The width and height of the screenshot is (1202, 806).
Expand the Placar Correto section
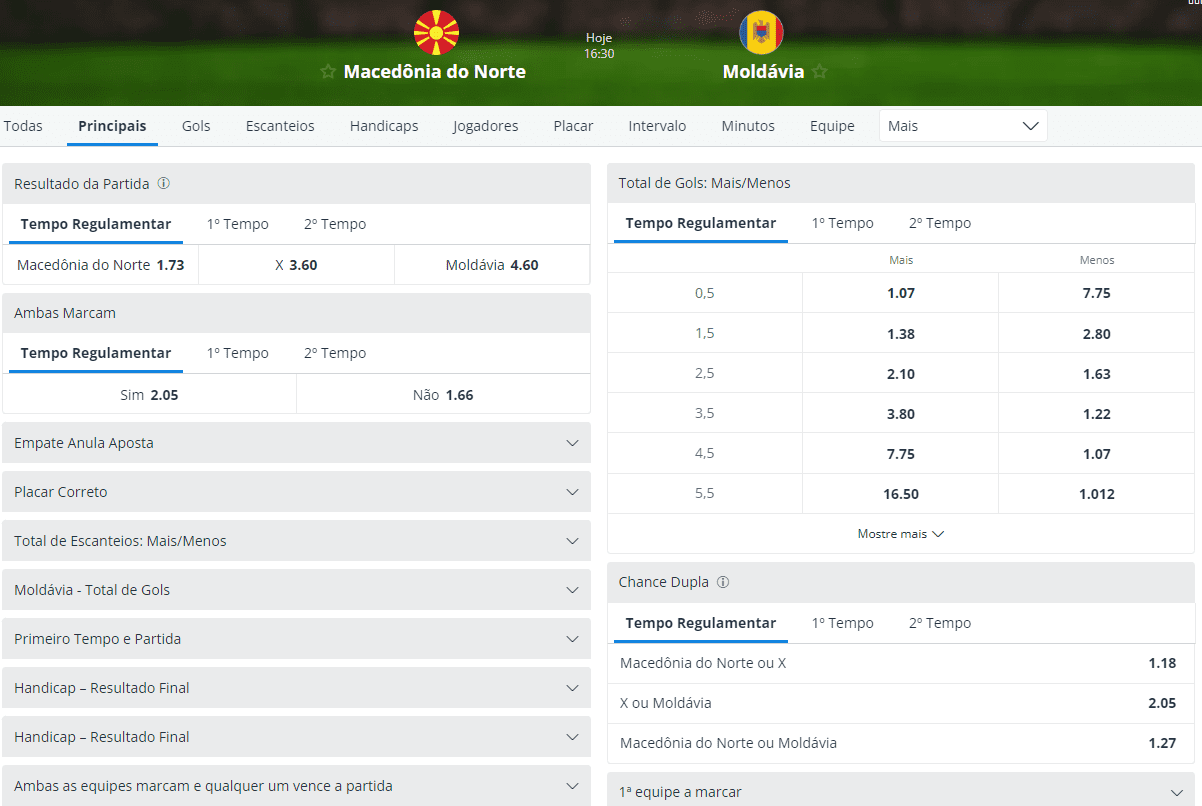[296, 491]
